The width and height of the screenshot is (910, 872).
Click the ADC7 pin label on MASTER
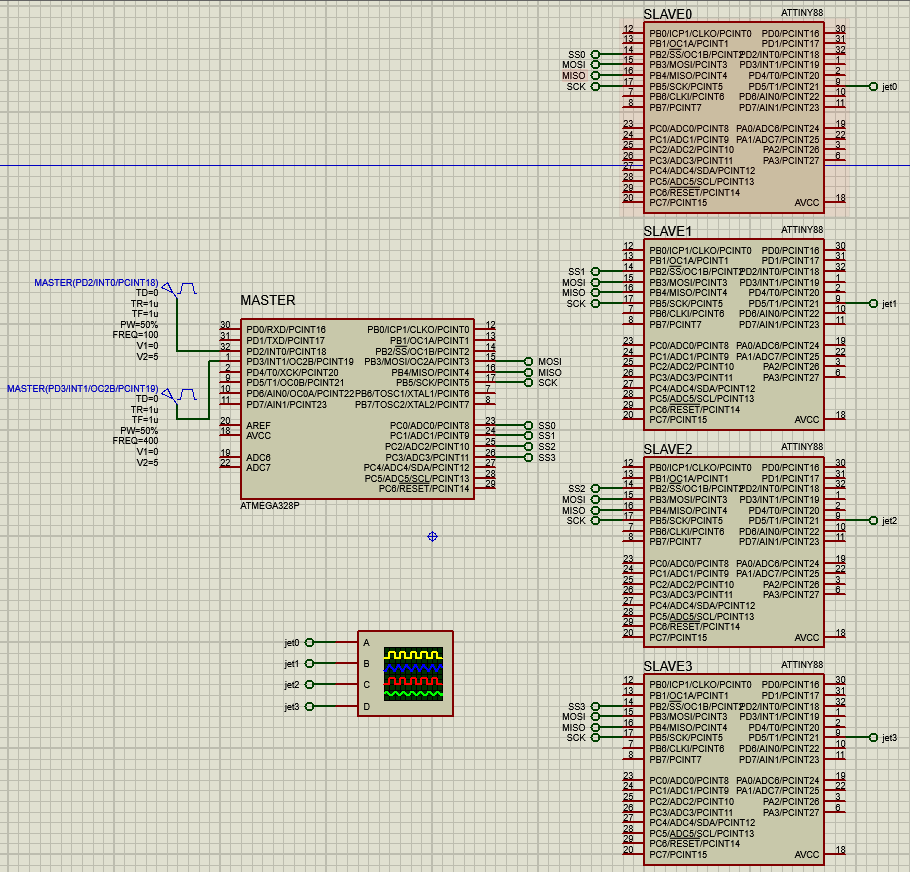(258, 468)
